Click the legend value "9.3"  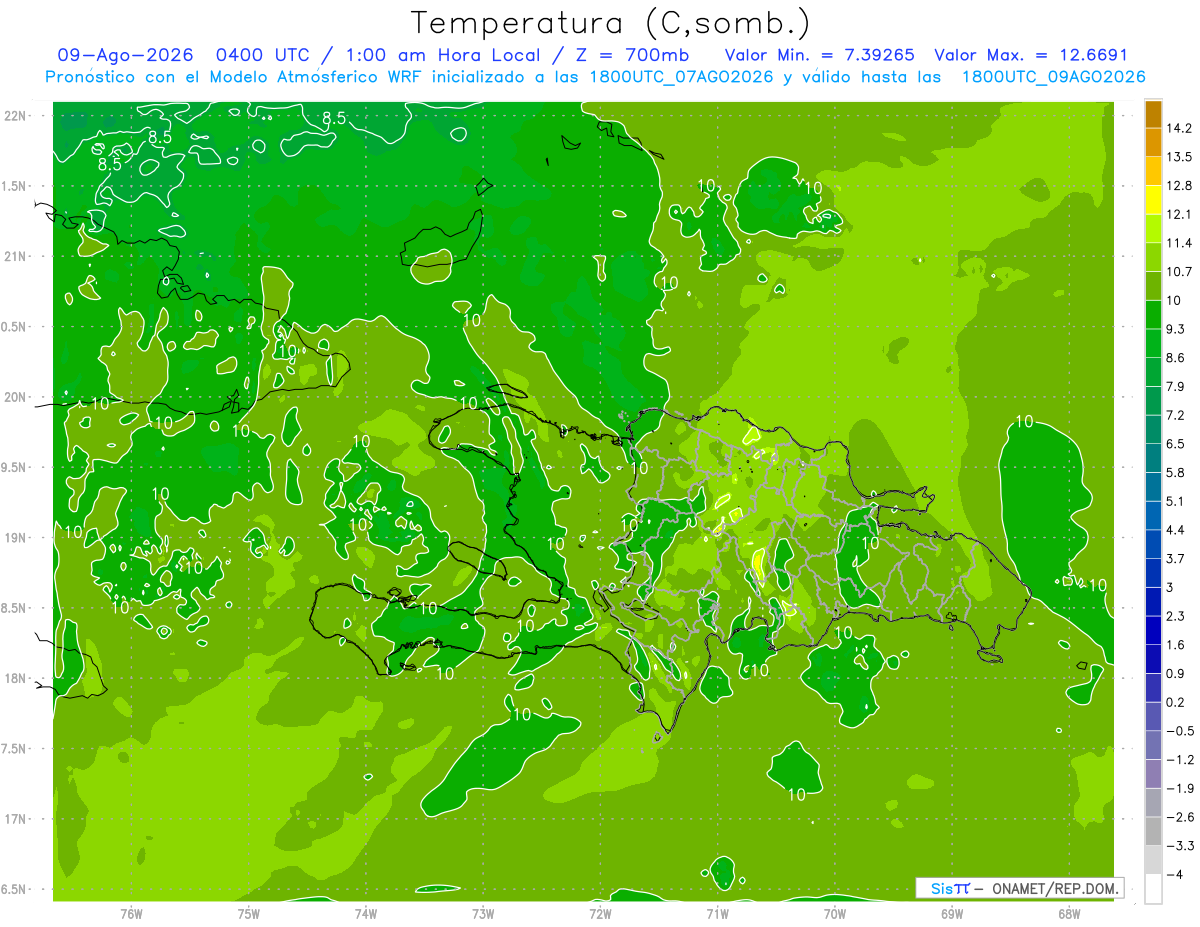1177,329
